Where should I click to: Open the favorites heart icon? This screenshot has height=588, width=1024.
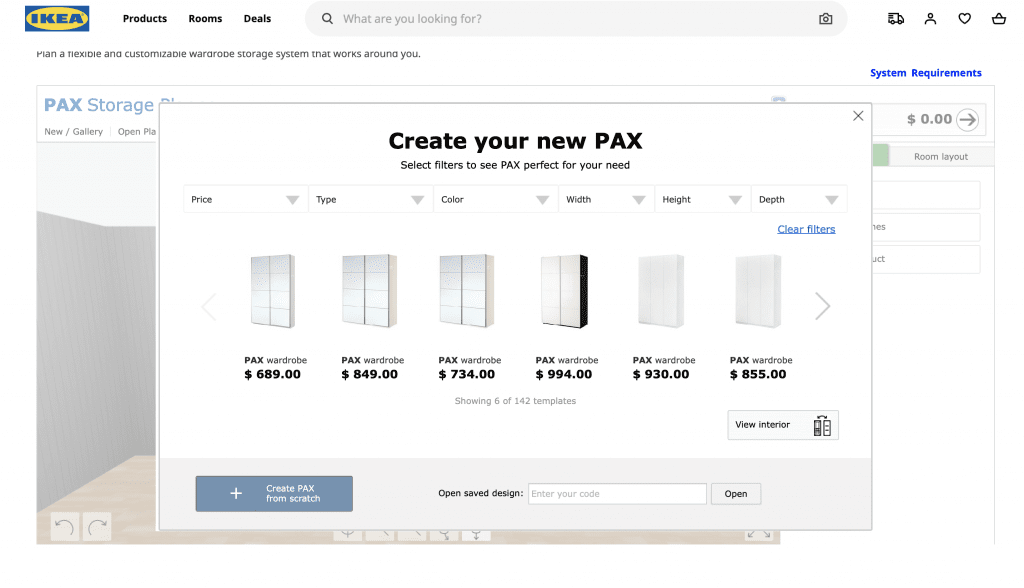click(965, 19)
